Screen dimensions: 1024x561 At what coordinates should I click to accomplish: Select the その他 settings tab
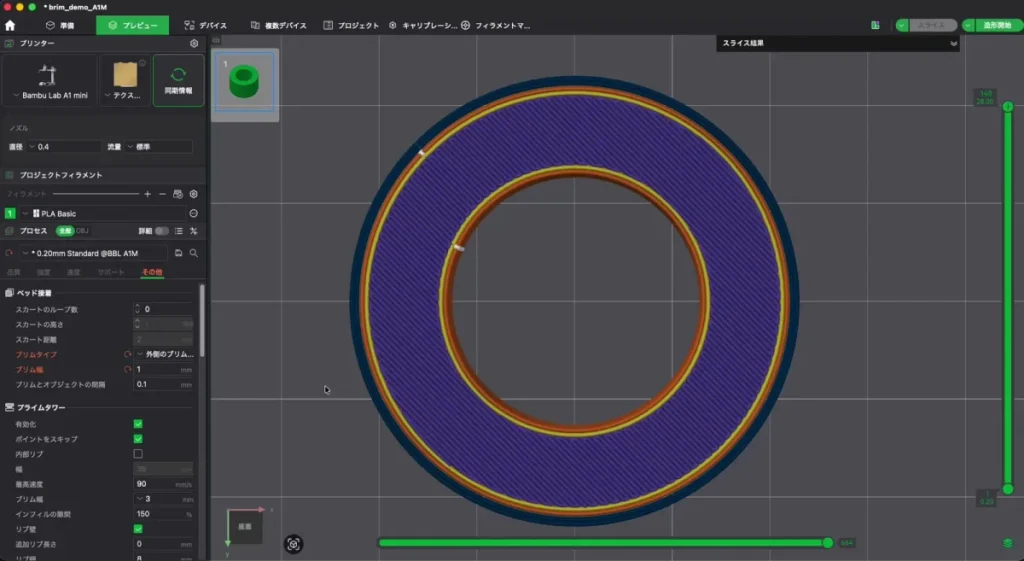click(x=152, y=272)
